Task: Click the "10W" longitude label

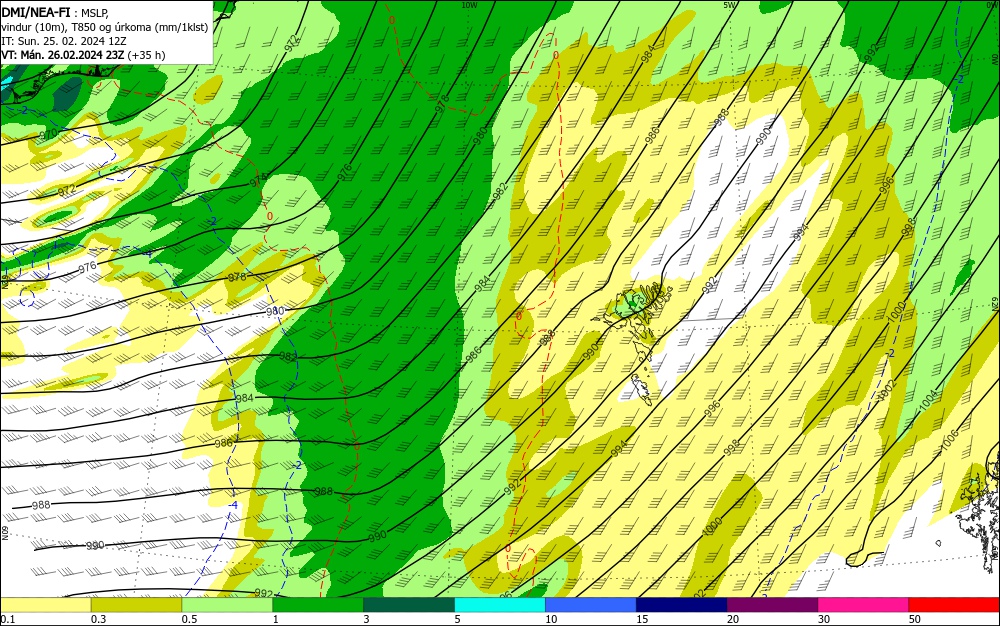Action: click(469, 5)
